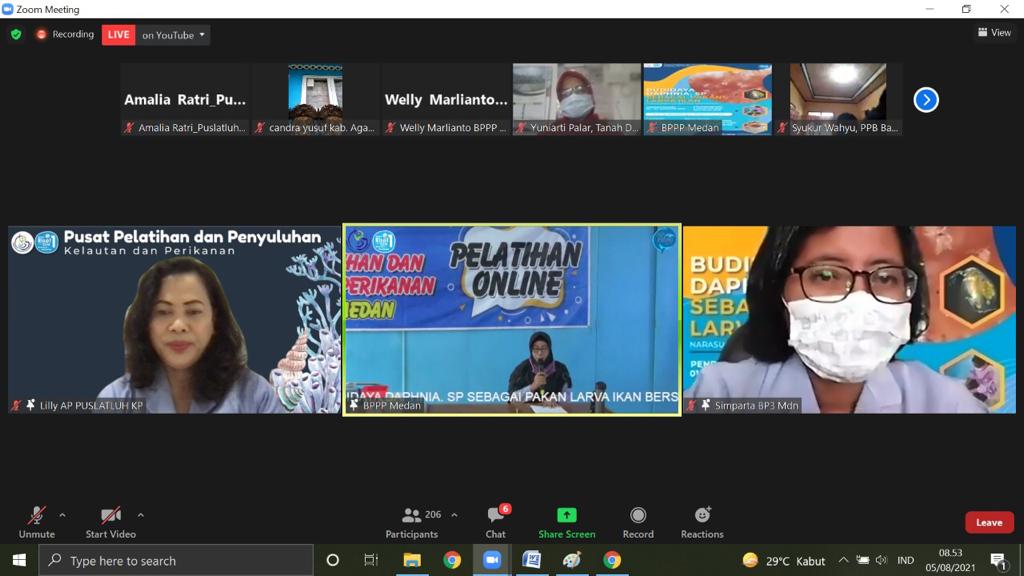Open the View layout menu
Image resolution: width=1024 pixels, height=576 pixels.
pos(994,33)
